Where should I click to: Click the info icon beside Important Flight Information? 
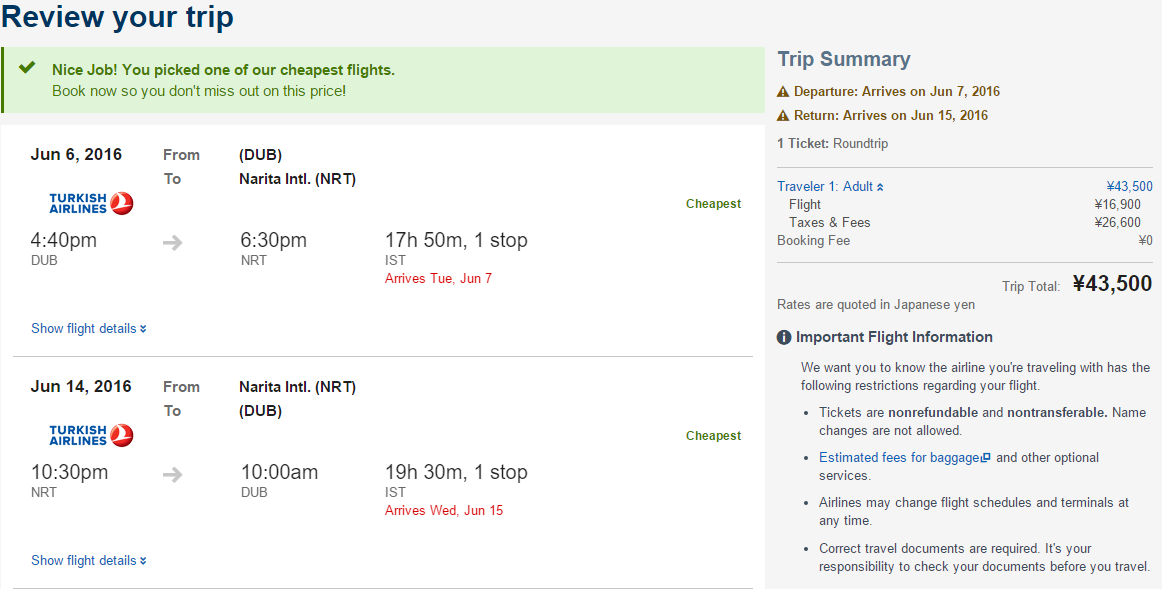pyautogui.click(x=784, y=337)
